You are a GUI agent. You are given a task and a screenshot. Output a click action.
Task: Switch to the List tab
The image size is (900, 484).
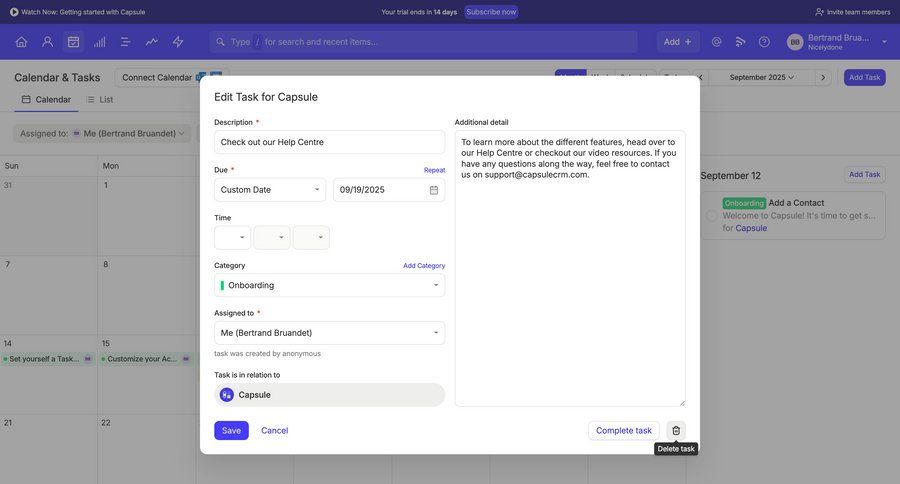[x=100, y=100]
